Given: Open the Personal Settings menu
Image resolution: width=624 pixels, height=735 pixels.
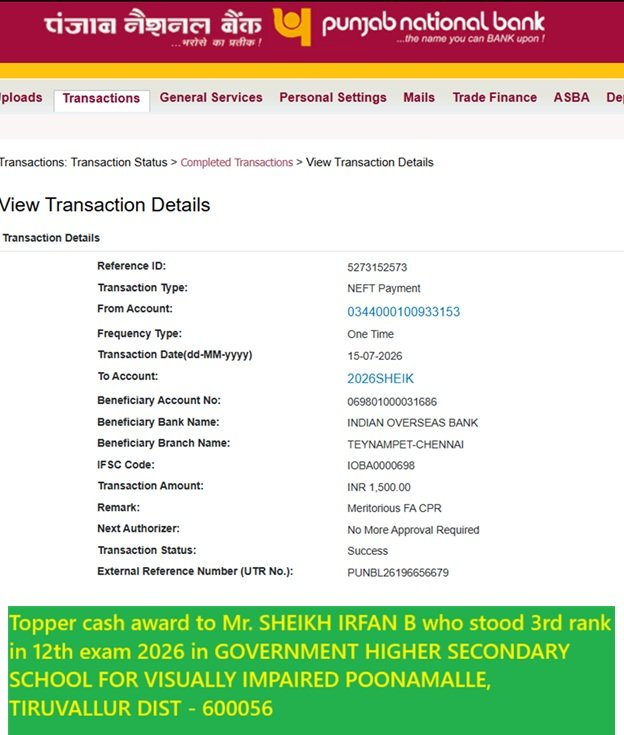Looking at the screenshot, I should (333, 98).
